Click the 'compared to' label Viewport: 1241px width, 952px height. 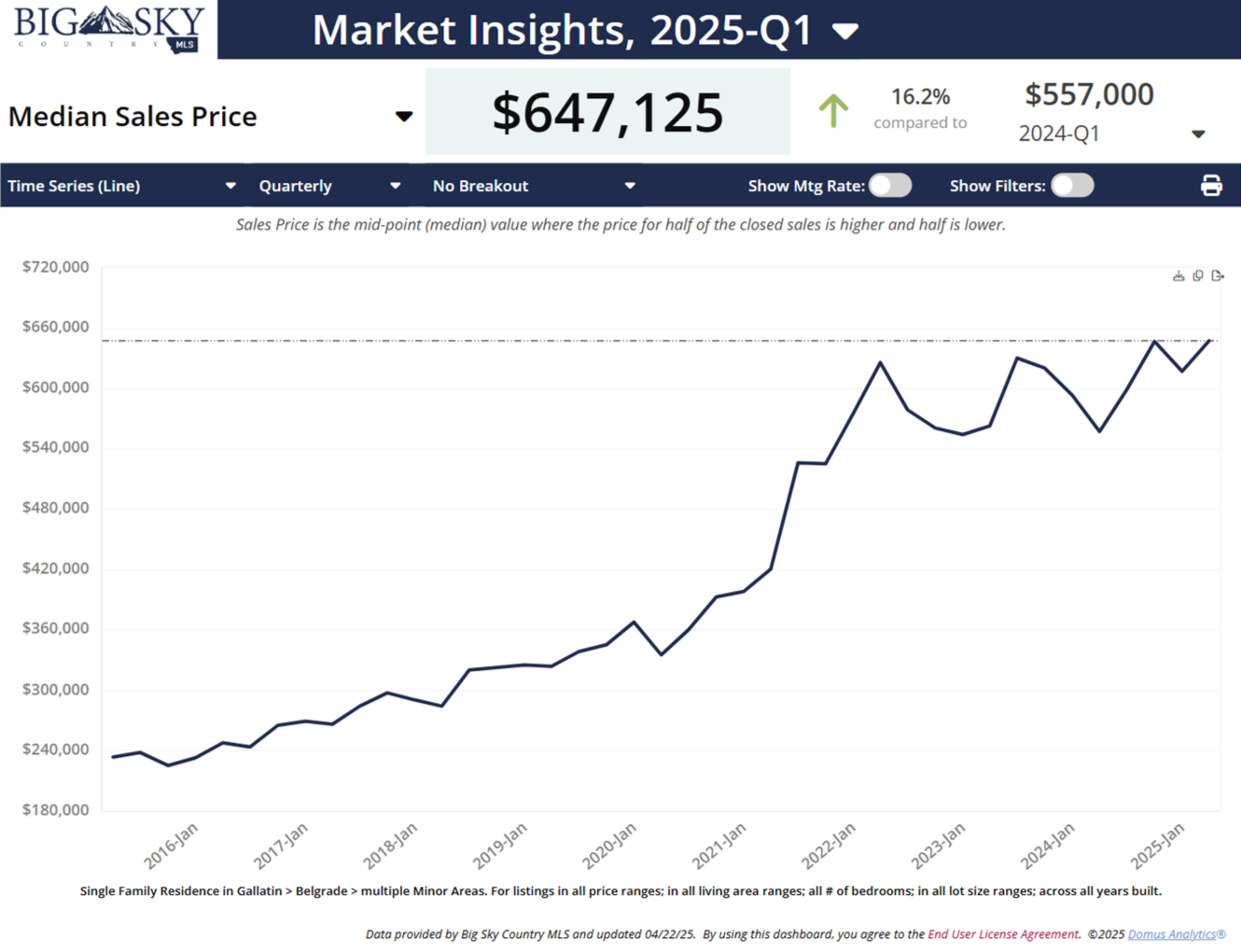coord(920,122)
